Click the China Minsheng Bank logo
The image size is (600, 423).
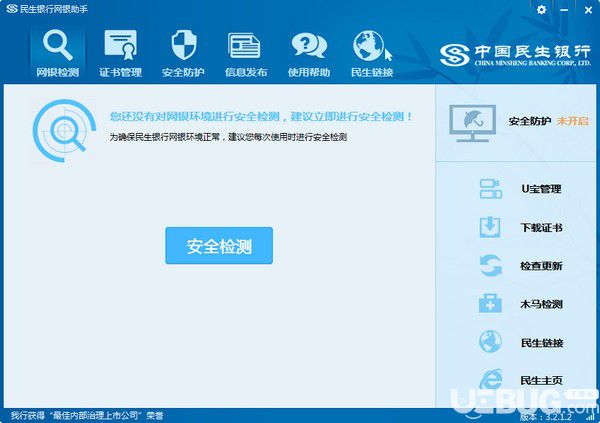515,55
